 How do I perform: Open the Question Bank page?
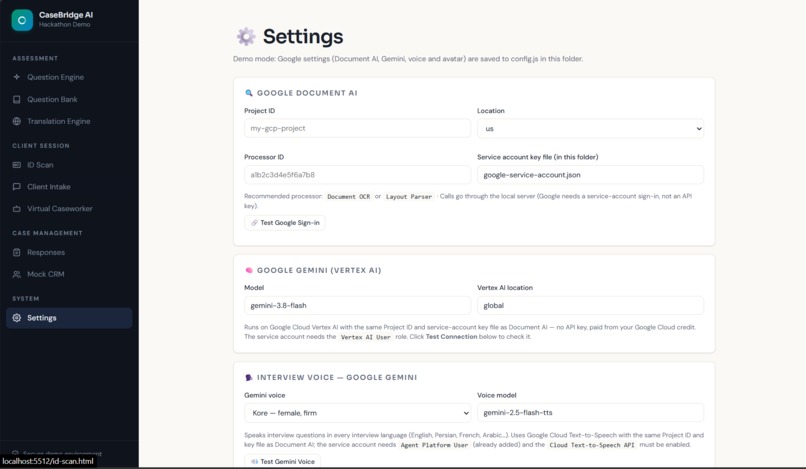click(69, 99)
